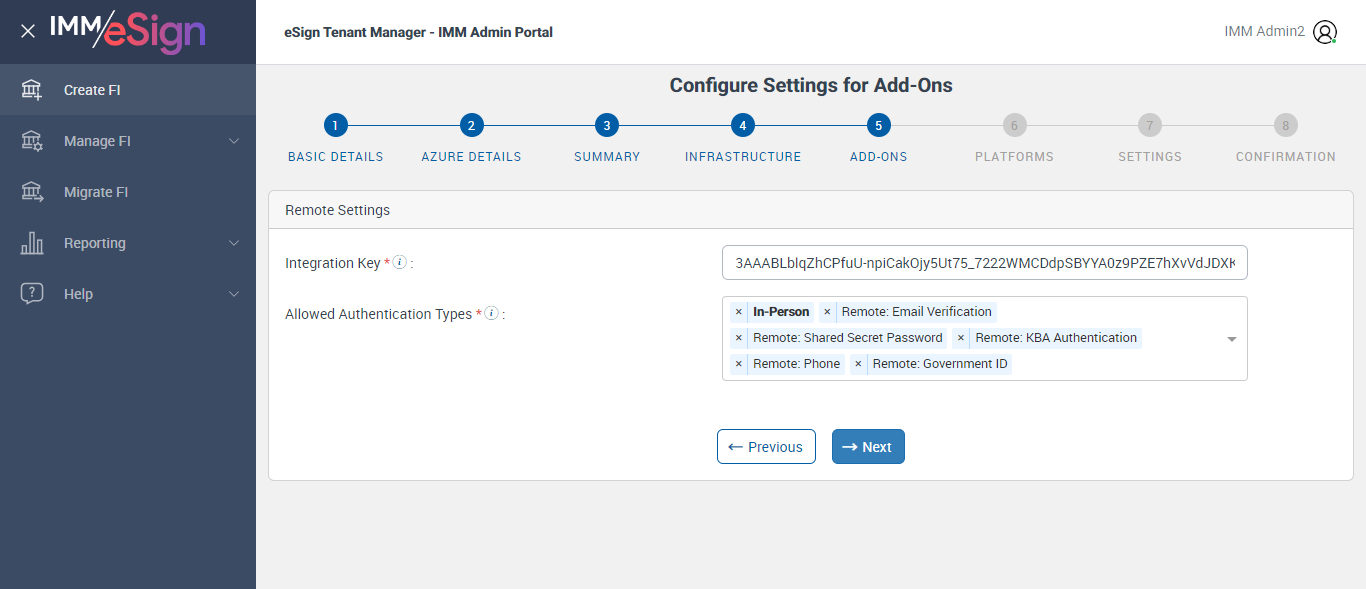The image size is (1366, 589).
Task: Open the IMM Admin2 user profile icon
Action: tap(1324, 32)
